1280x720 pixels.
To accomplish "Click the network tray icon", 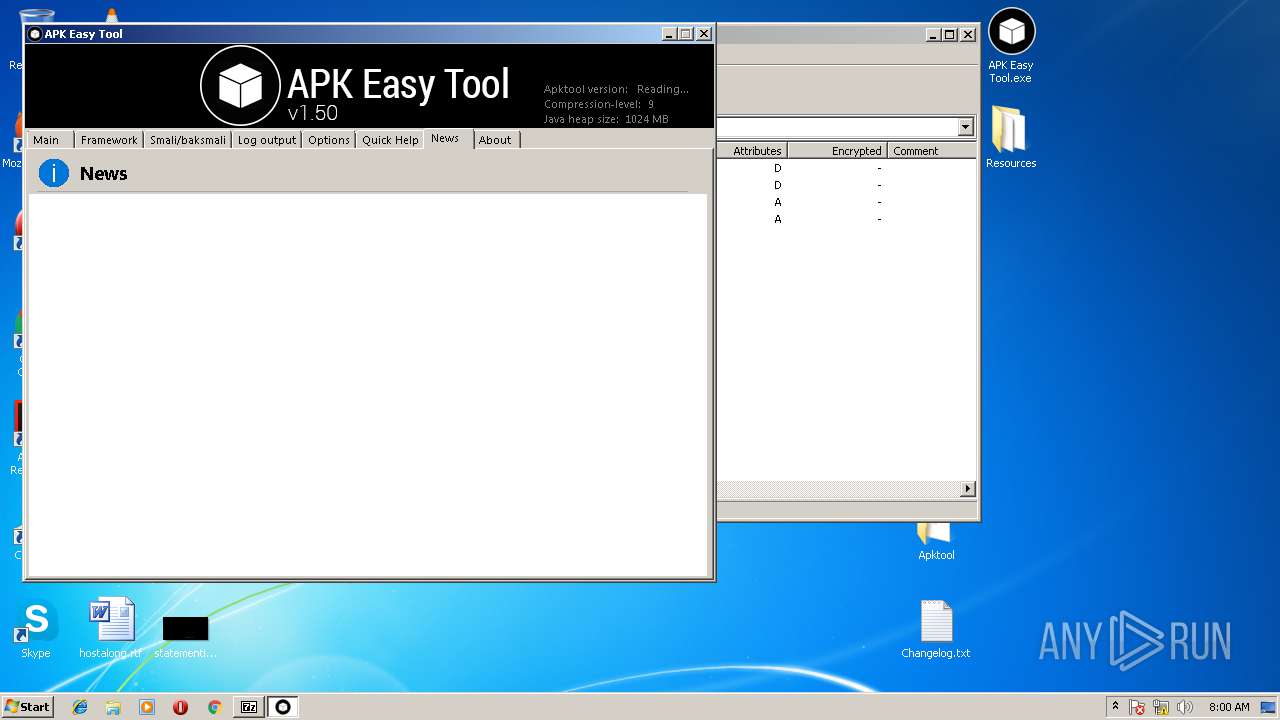I will pyautogui.click(x=1161, y=708).
